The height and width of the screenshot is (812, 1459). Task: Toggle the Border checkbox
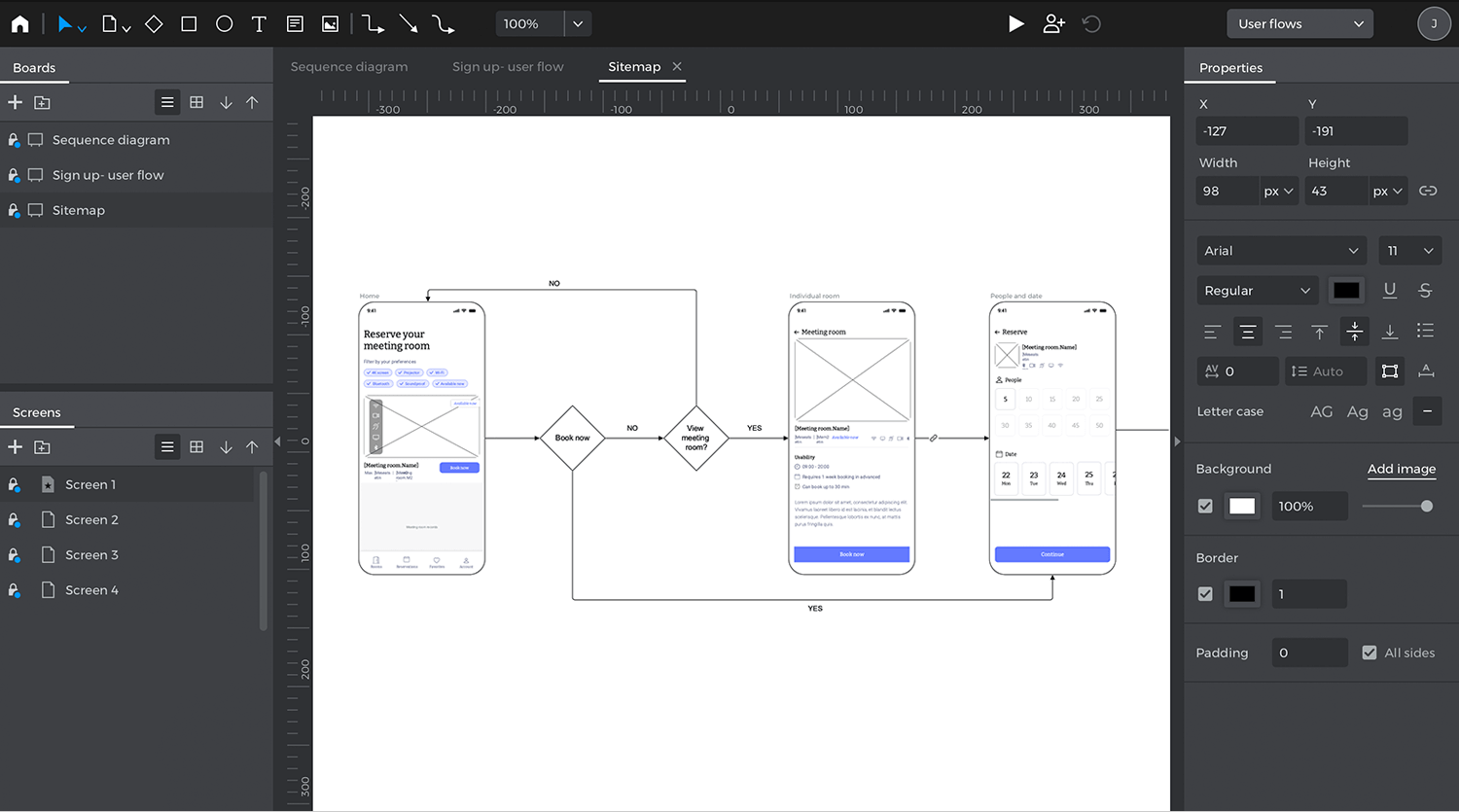pyautogui.click(x=1205, y=594)
